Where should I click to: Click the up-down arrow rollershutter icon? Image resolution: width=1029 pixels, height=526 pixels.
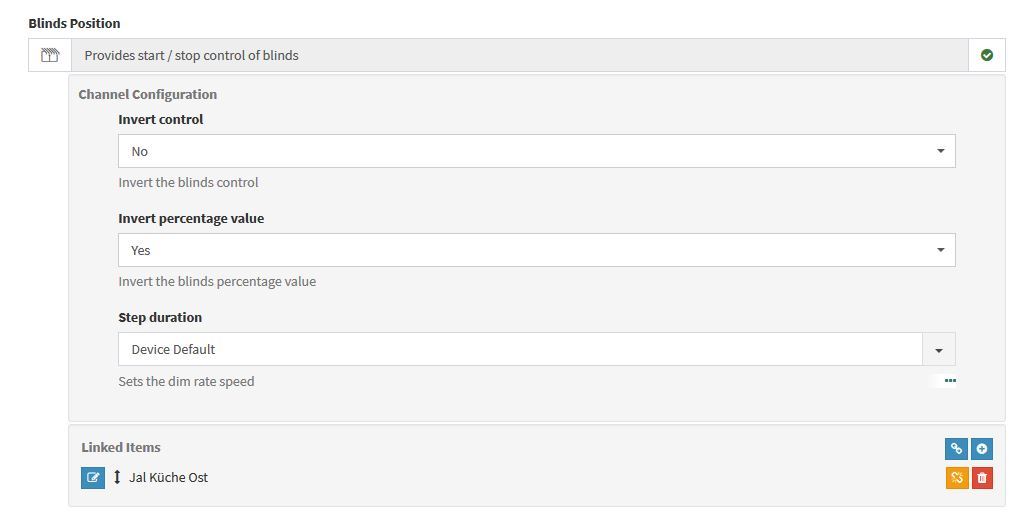117,478
